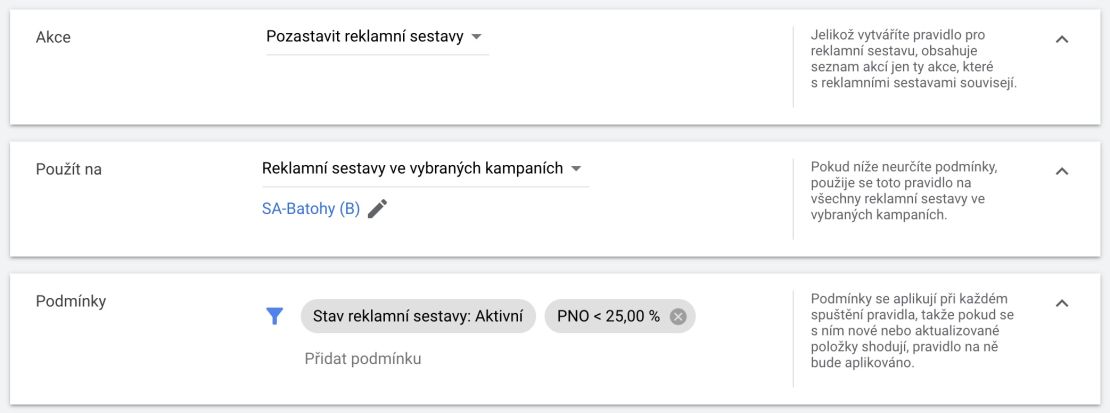This screenshot has width=1110, height=413.
Task: Click the Podmínky section label
Action: click(71, 301)
